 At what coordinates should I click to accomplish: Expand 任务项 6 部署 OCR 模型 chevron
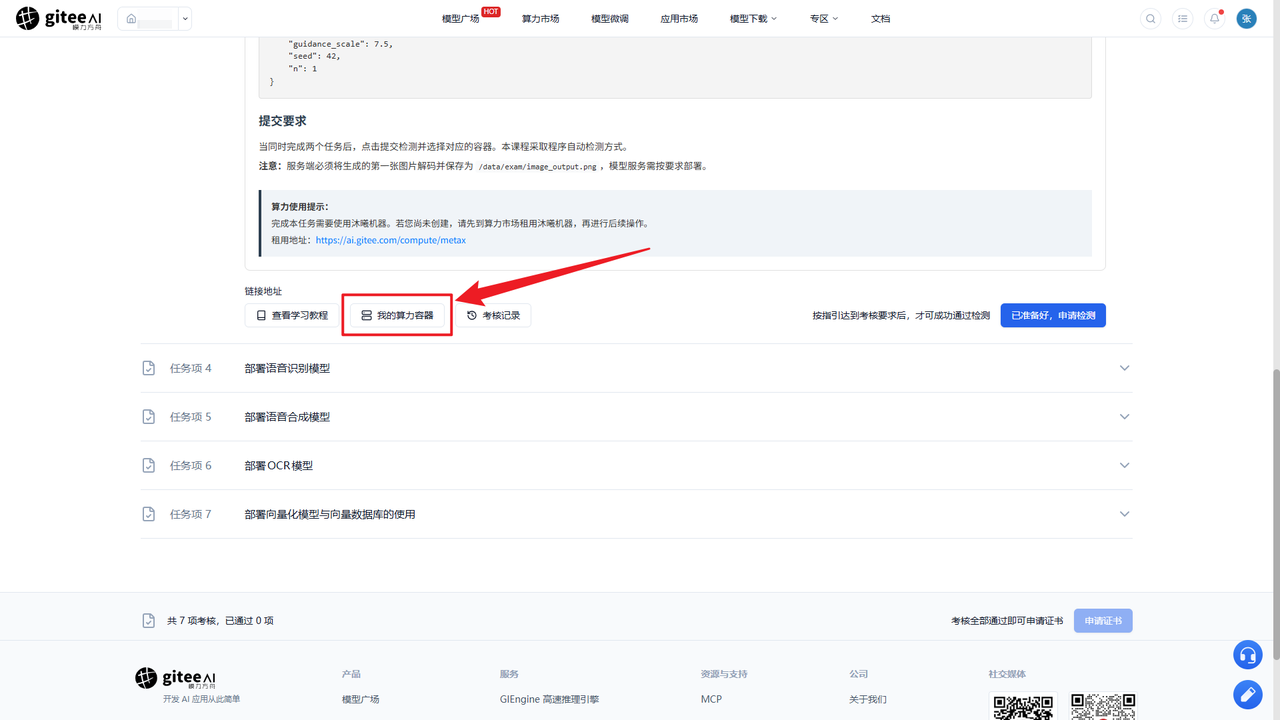[x=1124, y=465]
